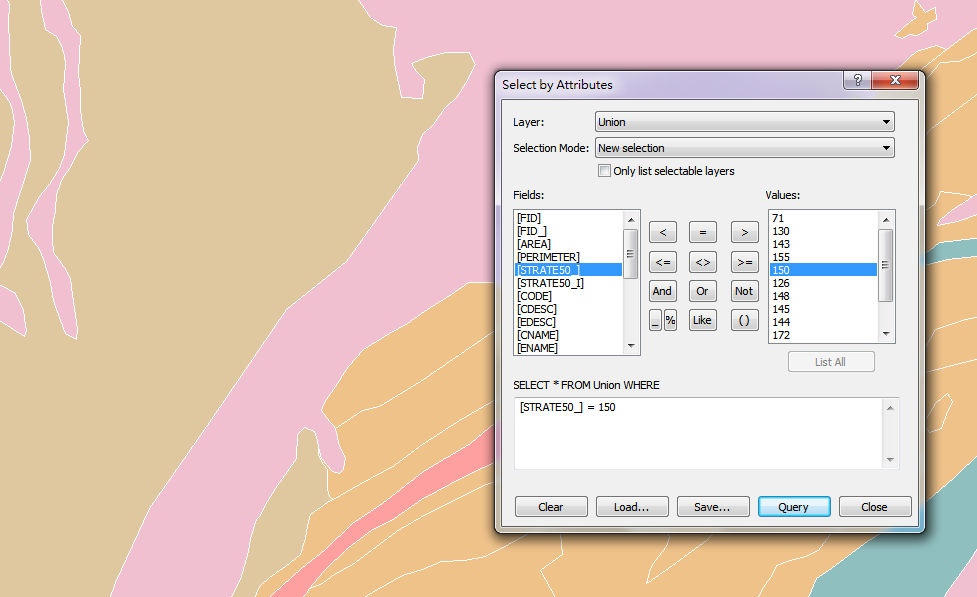Click the Values list scrollbar thumb
Screen dimensions: 977x597
(x=886, y=265)
